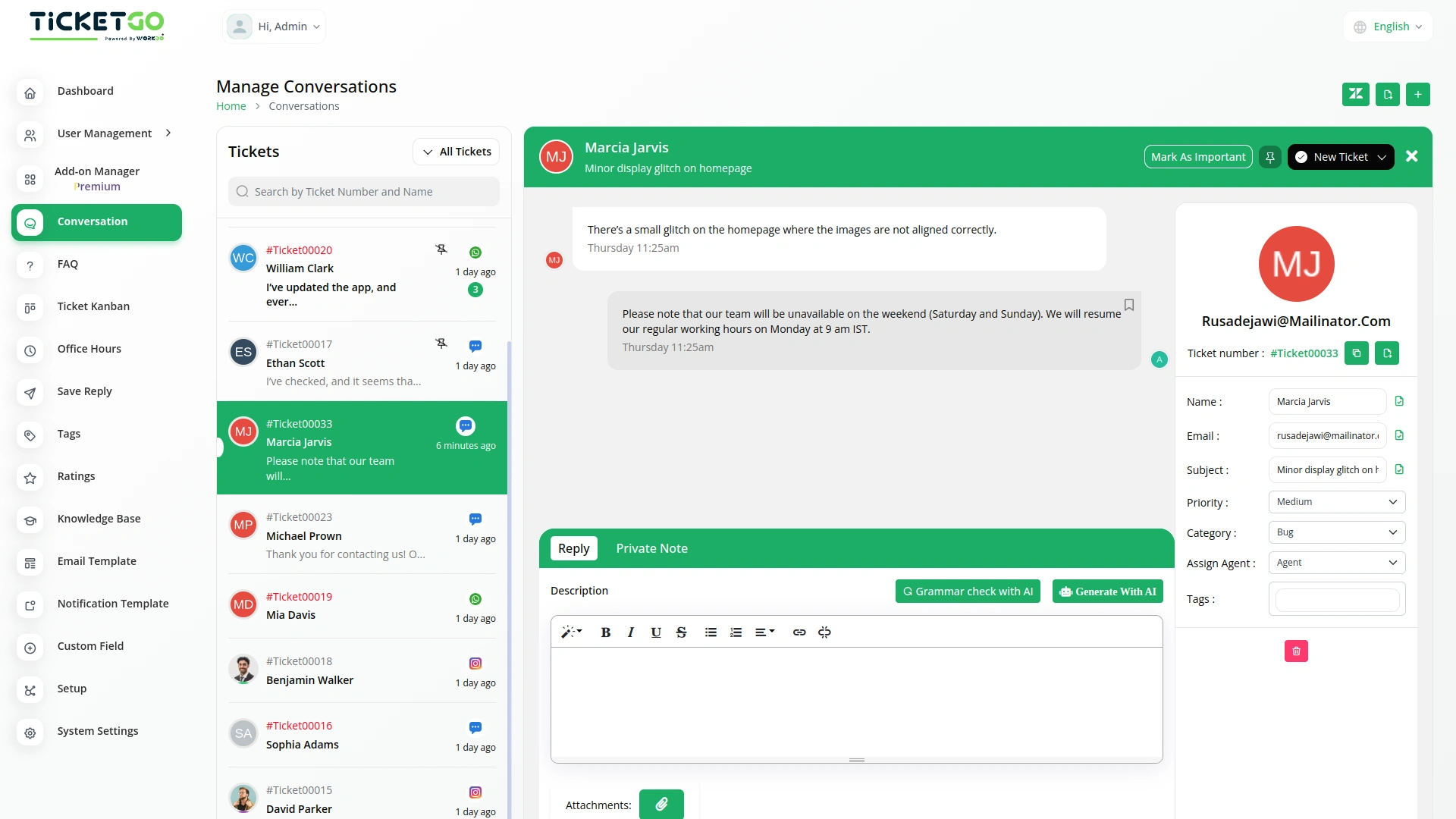Toggle bold formatting in the reply editor
The width and height of the screenshot is (1456, 819).
tap(605, 632)
